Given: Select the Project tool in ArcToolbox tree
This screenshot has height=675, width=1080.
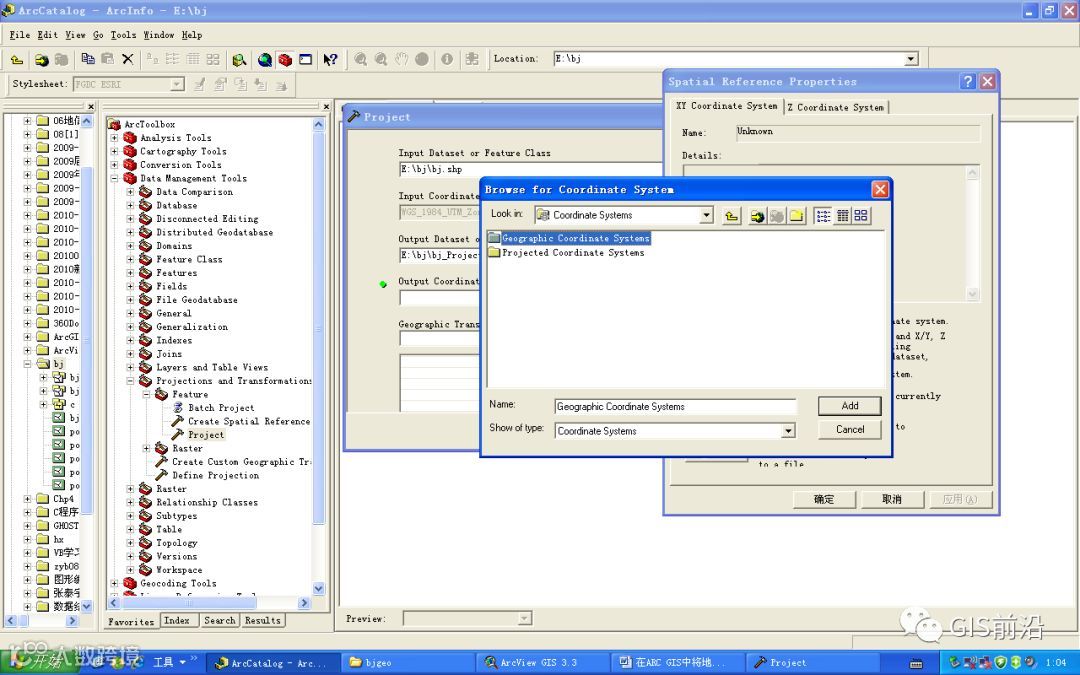Looking at the screenshot, I should (206, 435).
